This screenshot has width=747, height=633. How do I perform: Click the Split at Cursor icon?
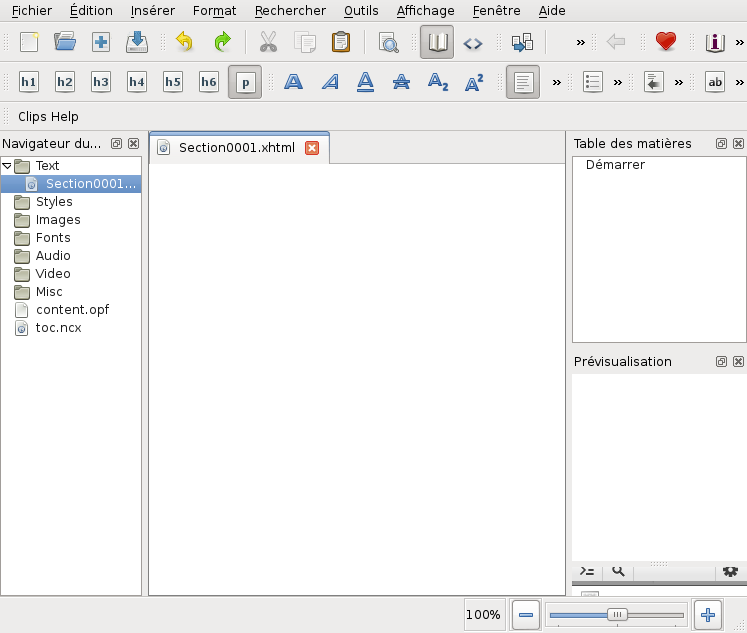522,42
